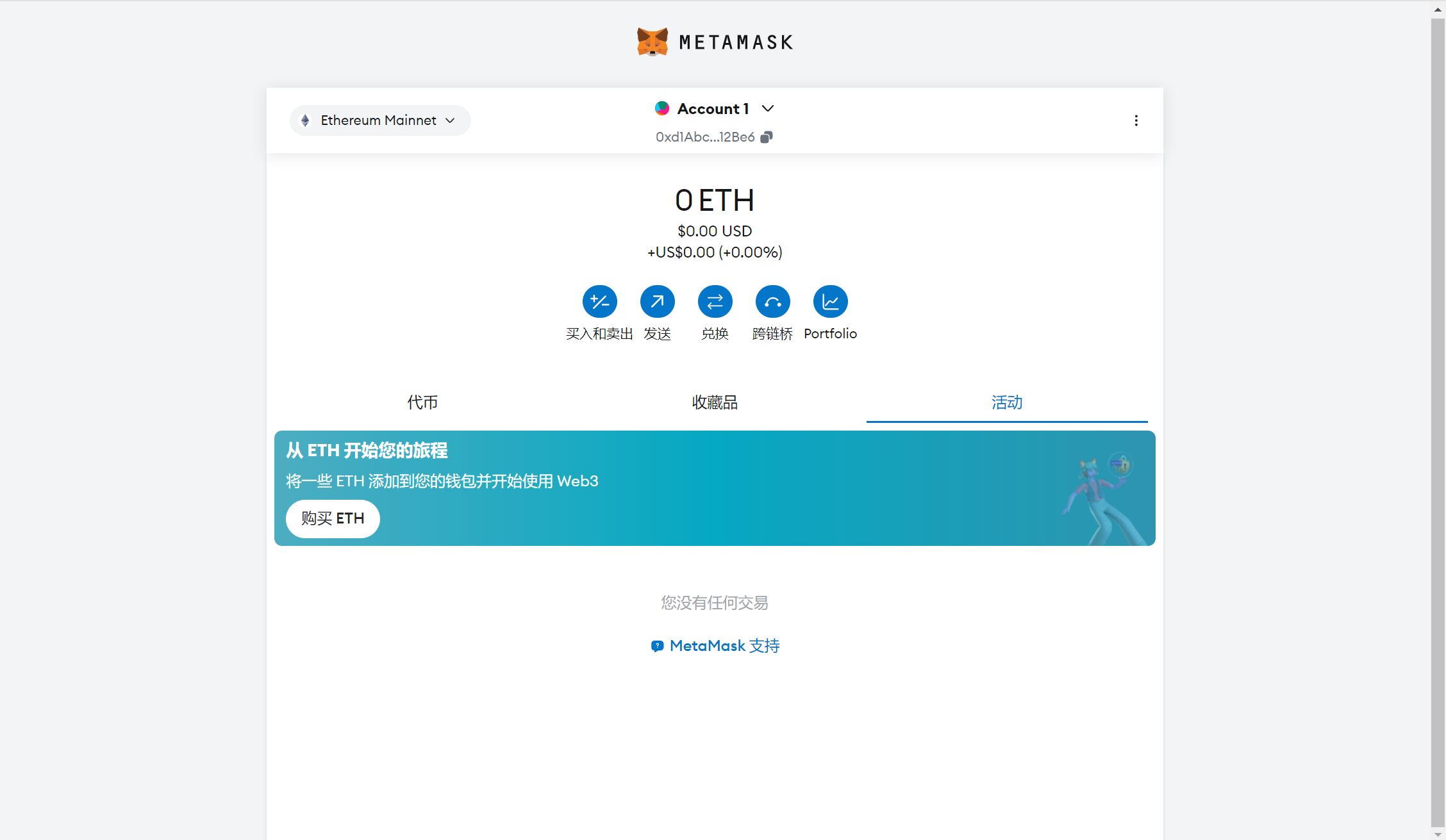Switch to the 收藏品 collectibles tab

[715, 402]
